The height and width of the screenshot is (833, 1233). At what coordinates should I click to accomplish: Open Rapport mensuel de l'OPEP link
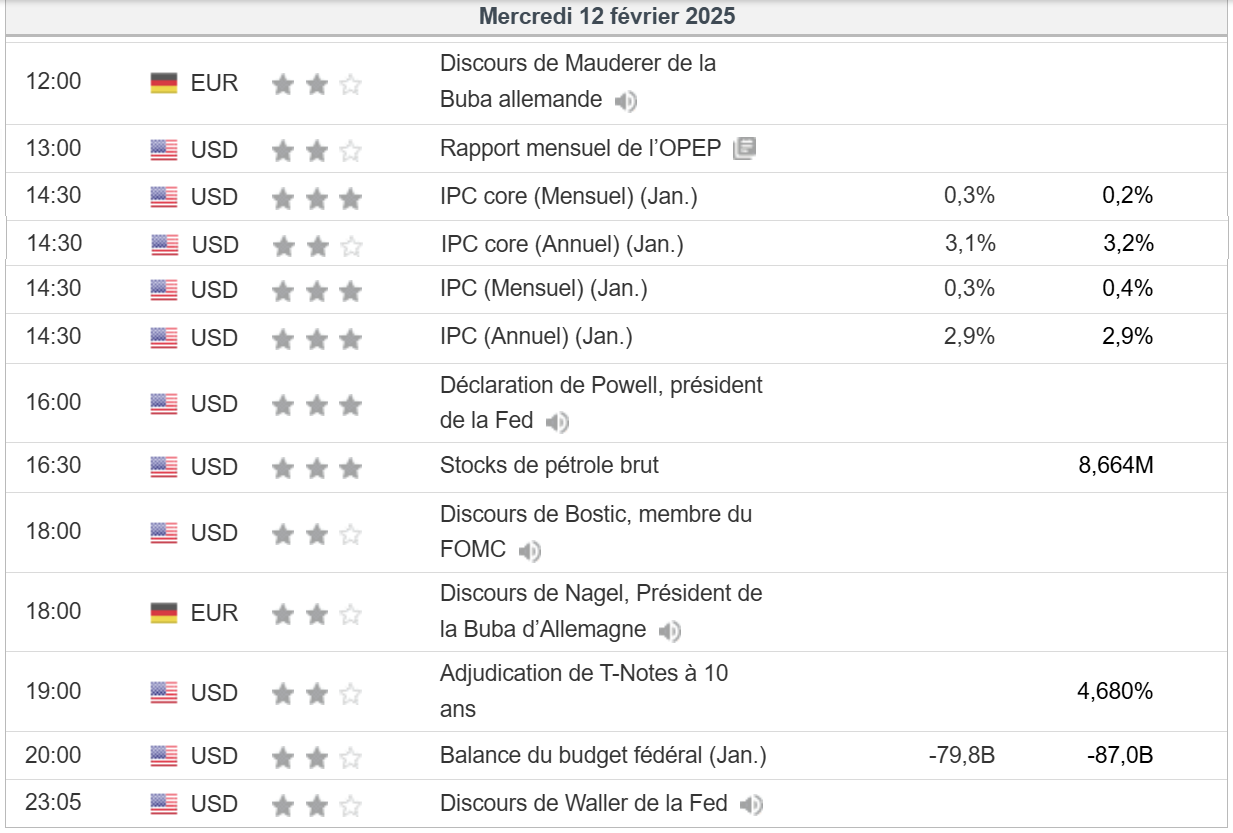click(580, 148)
